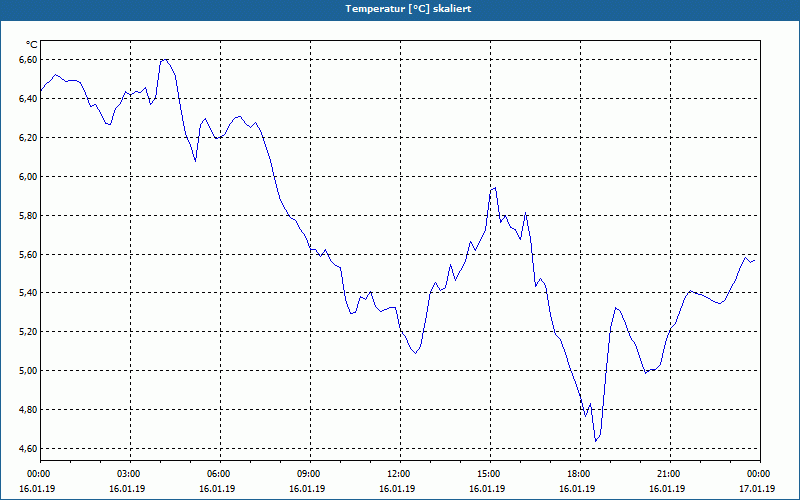The width and height of the screenshot is (800, 500).
Task: Select the 6,60 y-axis value
Action: [28, 60]
